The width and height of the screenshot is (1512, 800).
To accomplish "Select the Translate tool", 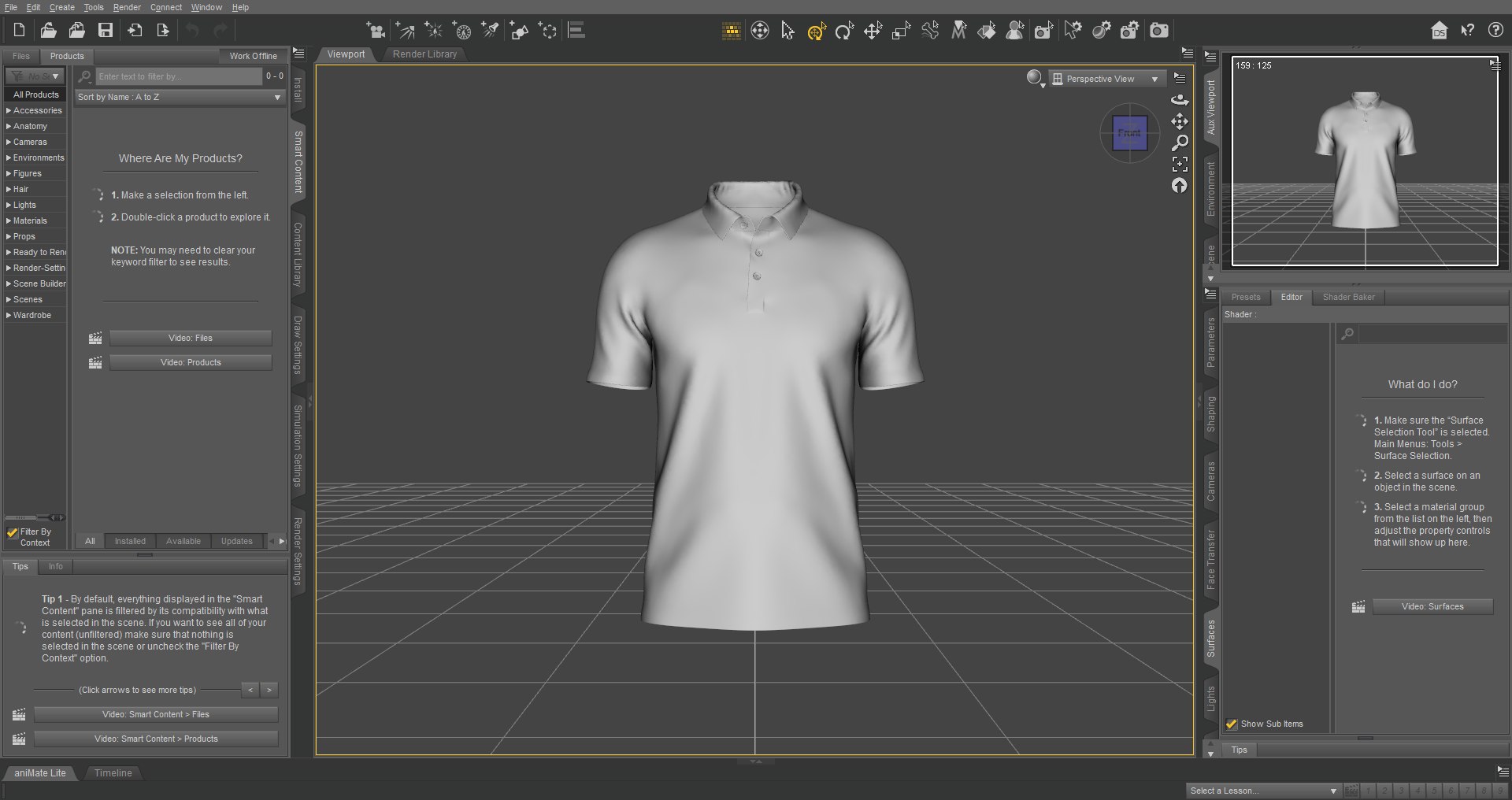I will point(873,31).
